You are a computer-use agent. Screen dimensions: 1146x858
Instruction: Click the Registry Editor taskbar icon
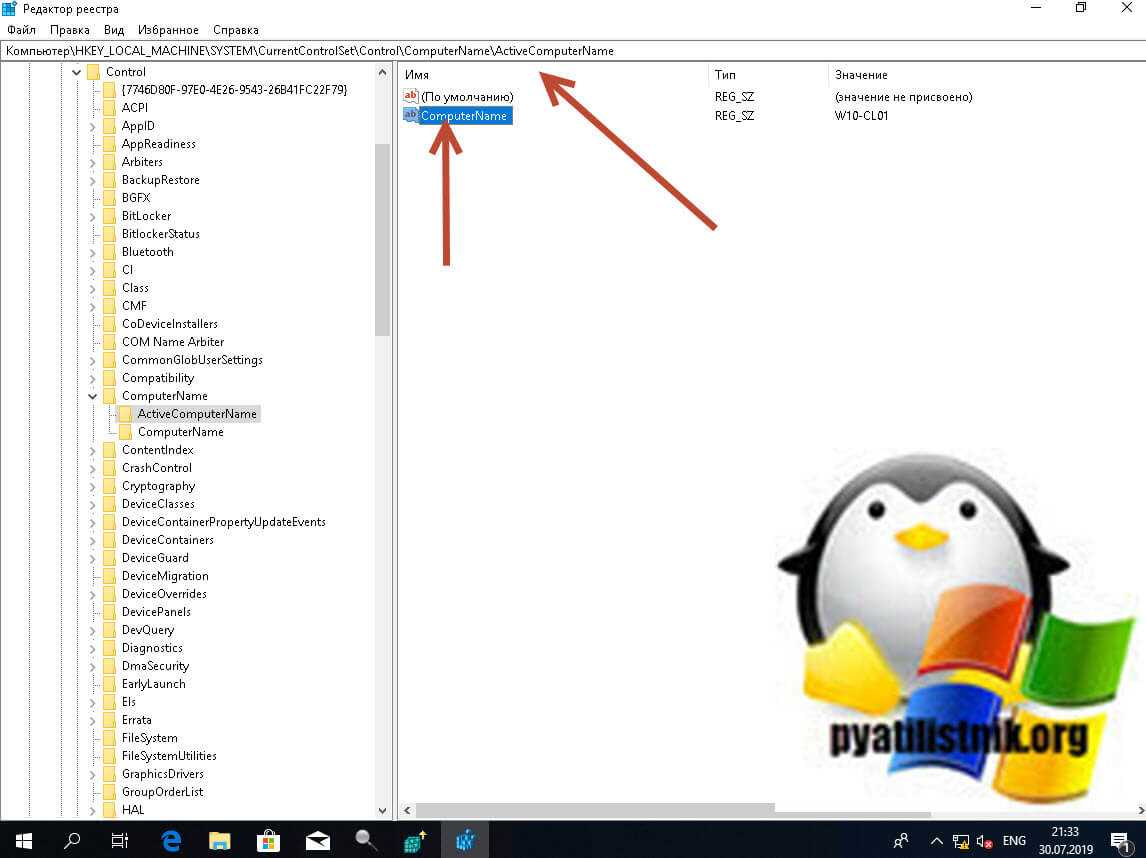pyautogui.click(x=465, y=840)
